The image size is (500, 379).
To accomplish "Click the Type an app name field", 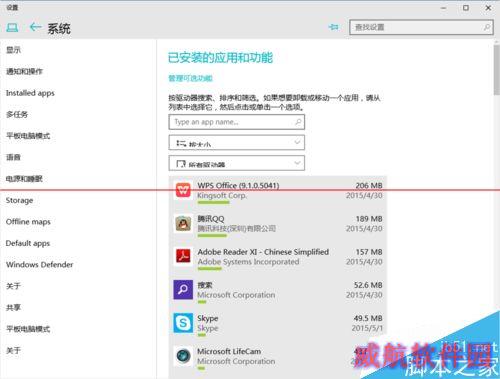I will coord(237,122).
